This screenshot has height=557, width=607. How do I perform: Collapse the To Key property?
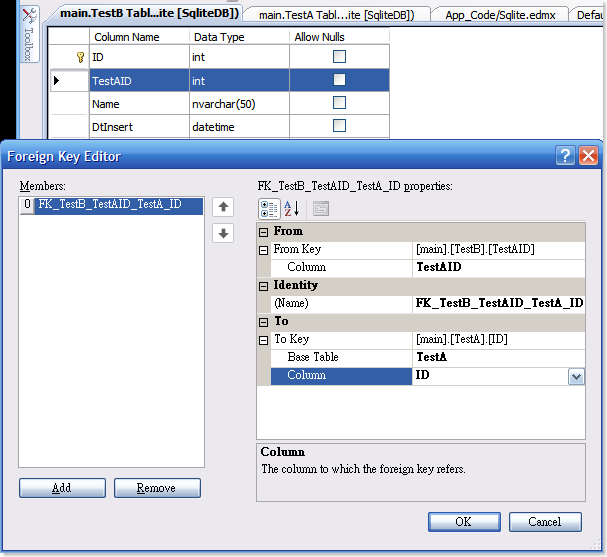pos(264,340)
